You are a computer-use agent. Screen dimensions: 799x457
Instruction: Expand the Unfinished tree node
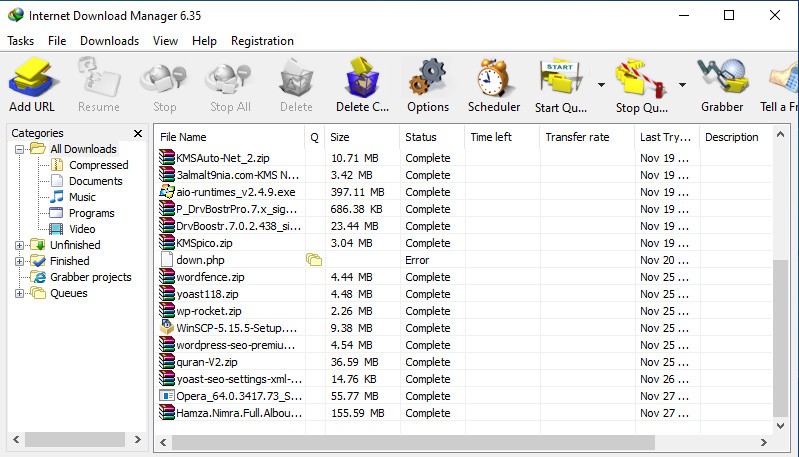click(19, 245)
